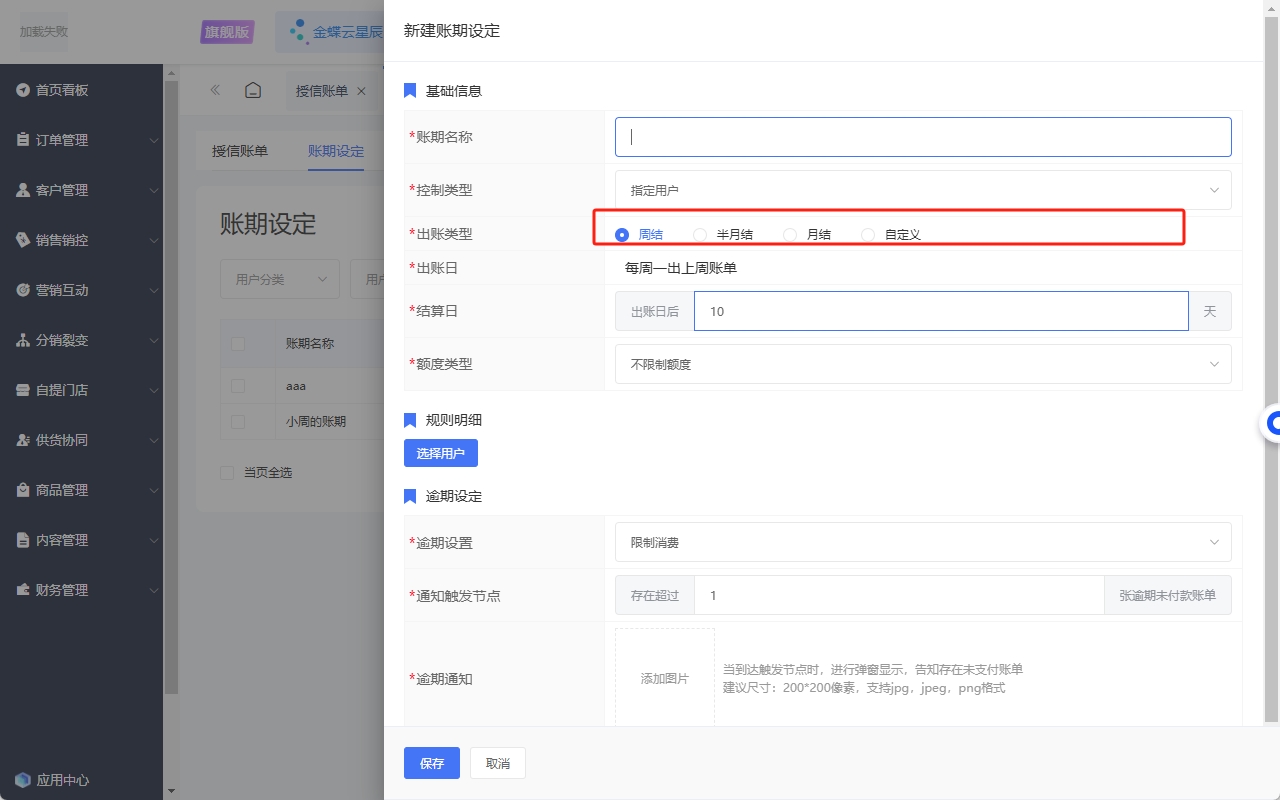Click the 供货协同 icon in sidebar
Screen dimensions: 1280x800
click(x=23, y=440)
